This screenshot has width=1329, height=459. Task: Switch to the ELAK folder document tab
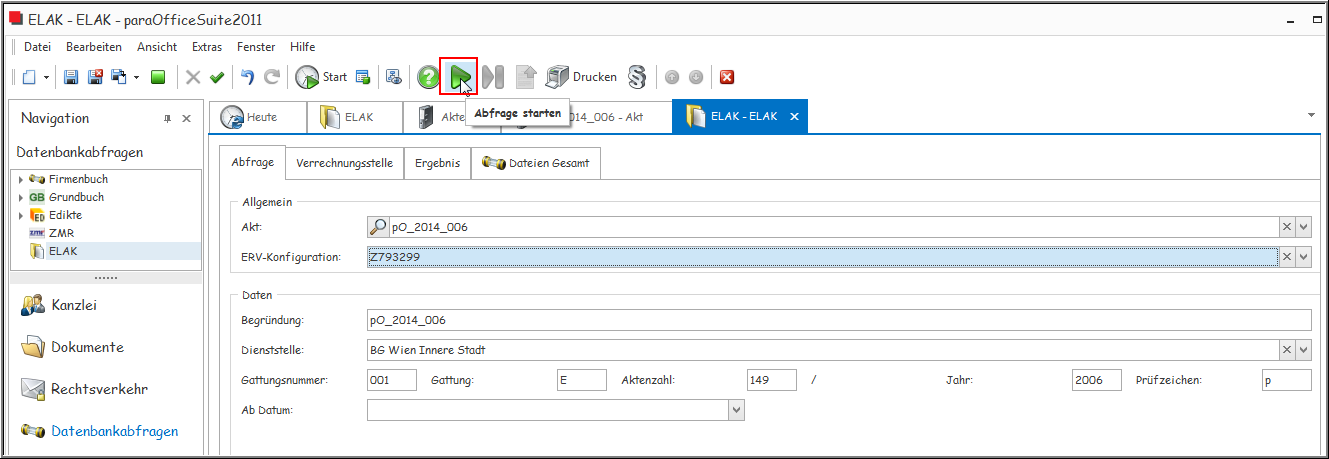355,117
